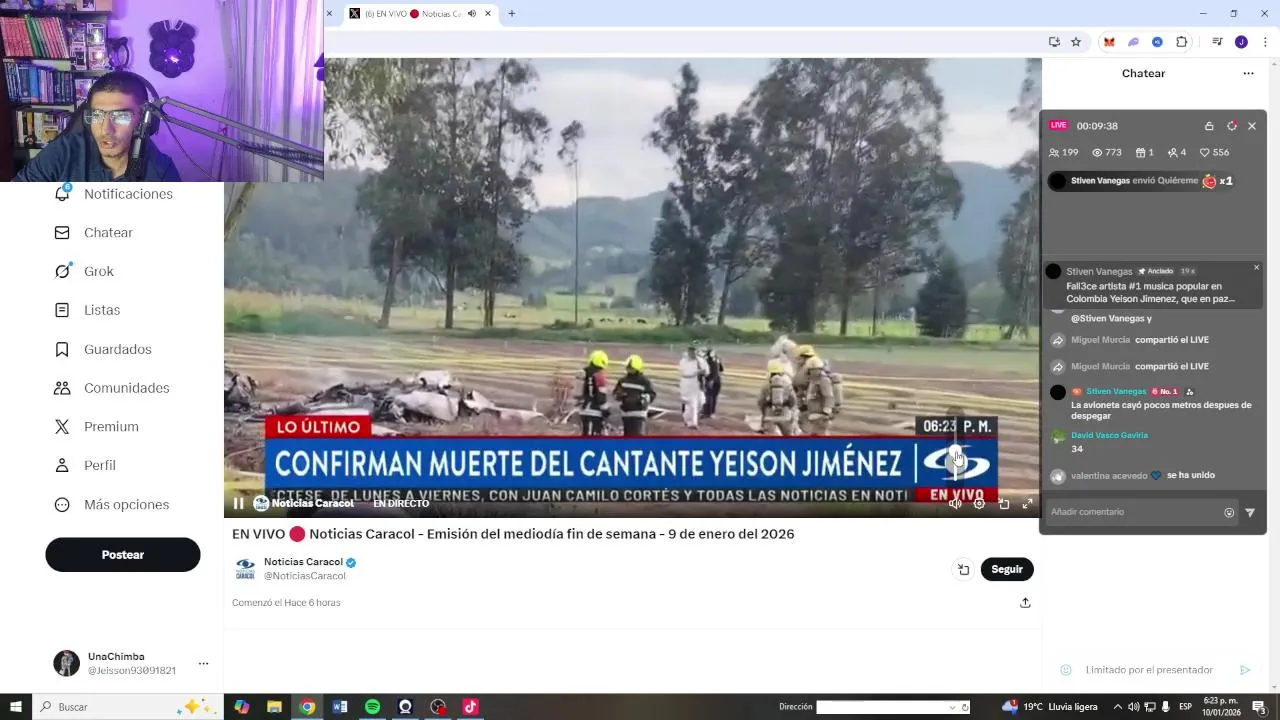The image size is (1280, 720).
Task: Follow Noticias Caracol with Seguir button
Action: [x=1007, y=569]
